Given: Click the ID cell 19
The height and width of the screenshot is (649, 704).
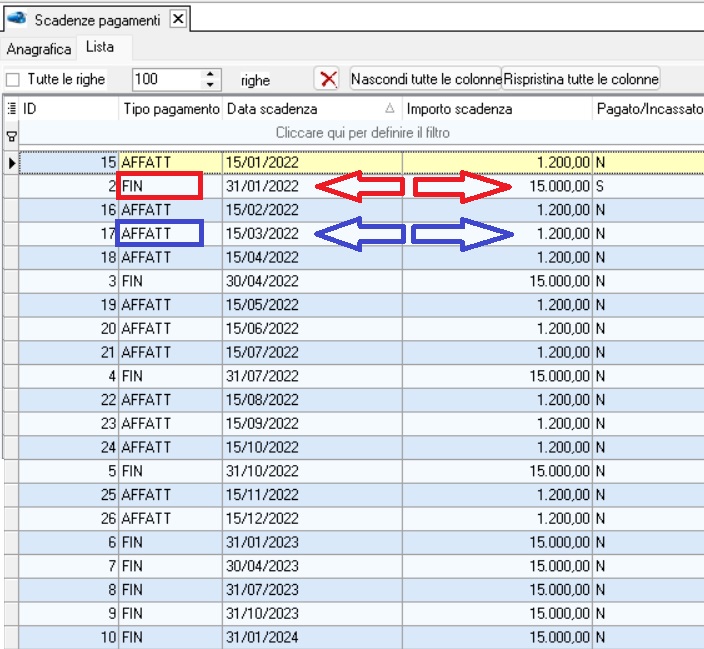Looking at the screenshot, I should [x=69, y=305].
